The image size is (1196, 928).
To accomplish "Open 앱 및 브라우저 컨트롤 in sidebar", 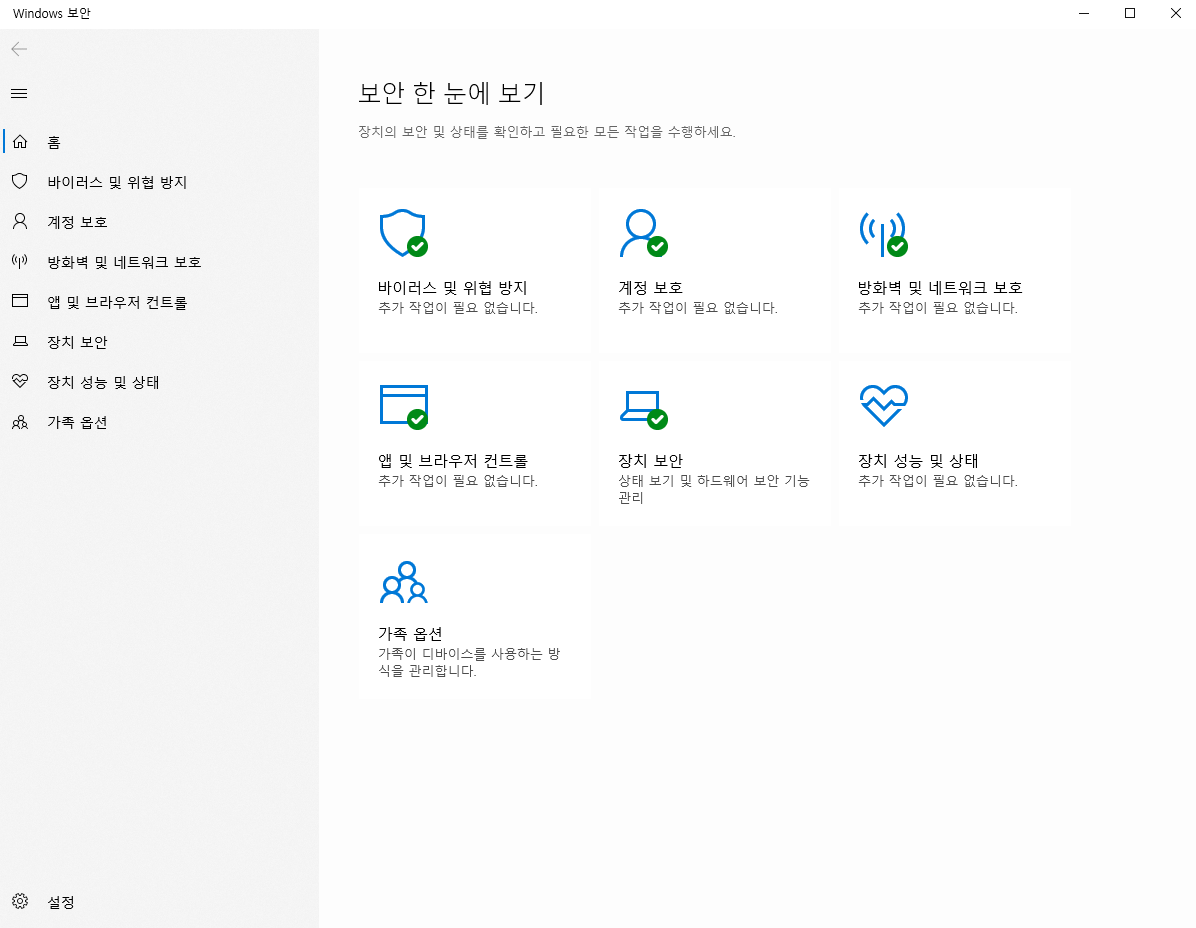I will (117, 302).
